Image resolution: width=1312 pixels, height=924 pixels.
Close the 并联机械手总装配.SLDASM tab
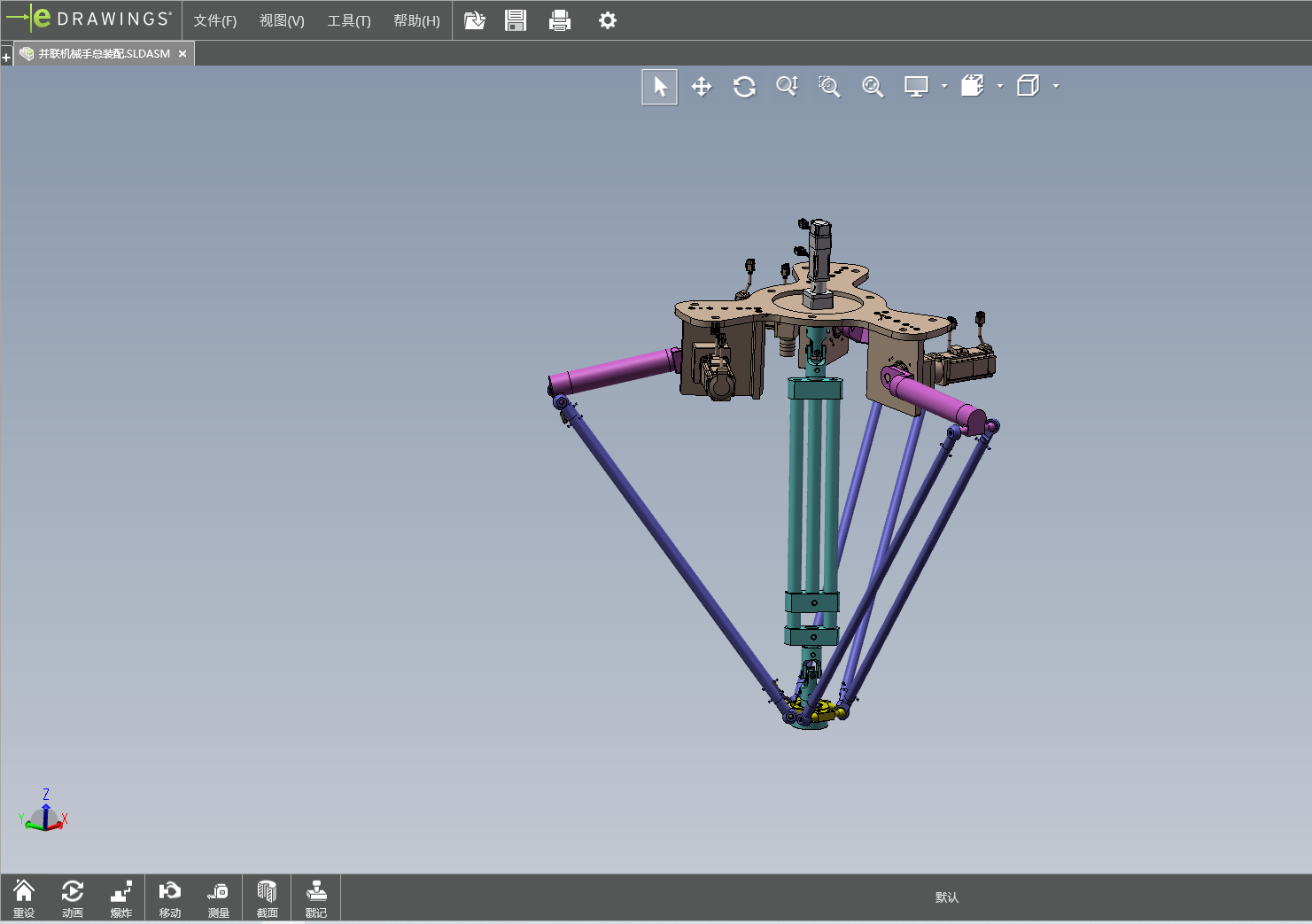coord(182,54)
